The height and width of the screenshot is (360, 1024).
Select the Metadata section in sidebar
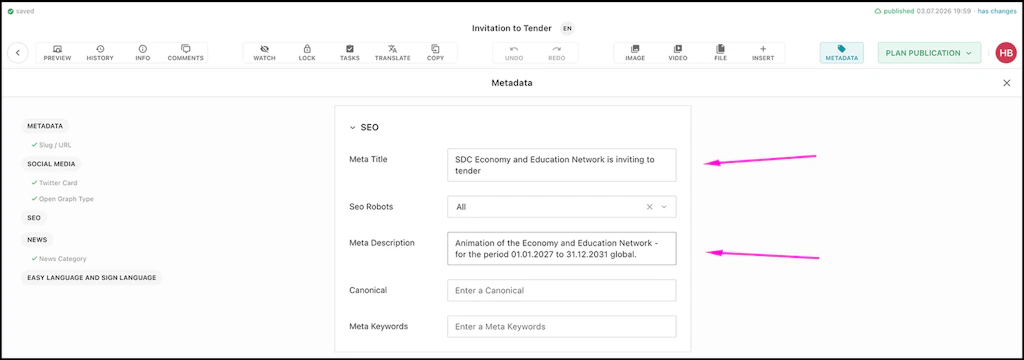(45, 126)
